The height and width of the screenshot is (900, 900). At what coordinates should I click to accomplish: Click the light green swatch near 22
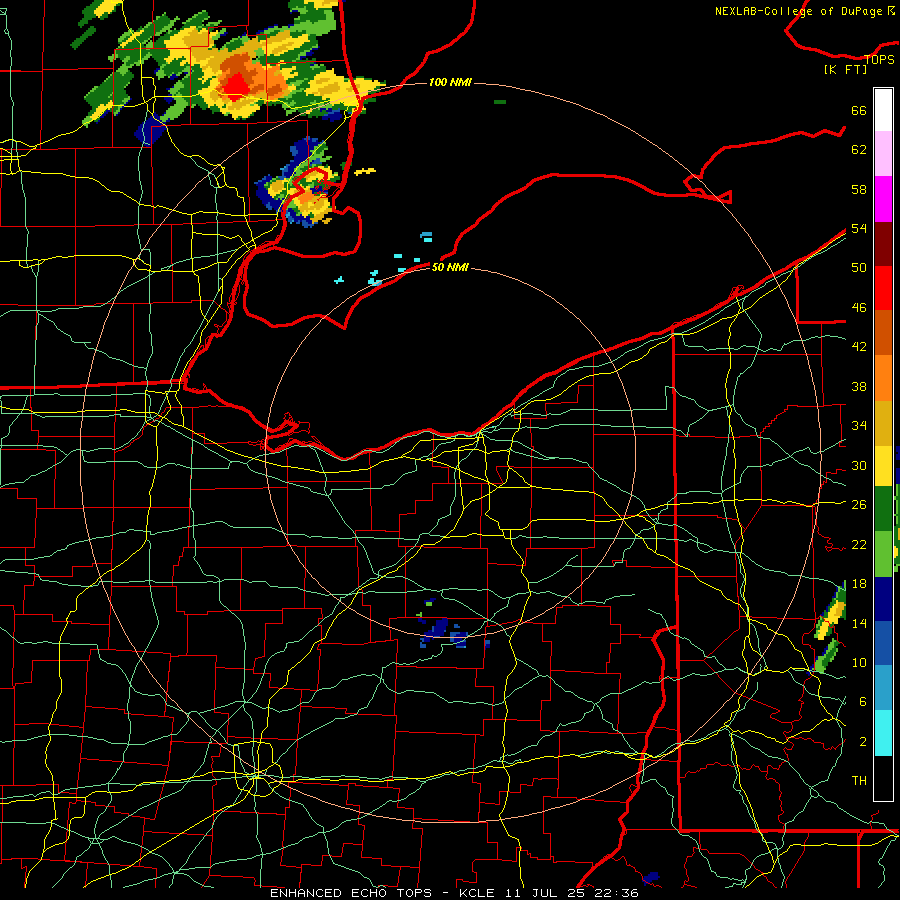pos(883,554)
